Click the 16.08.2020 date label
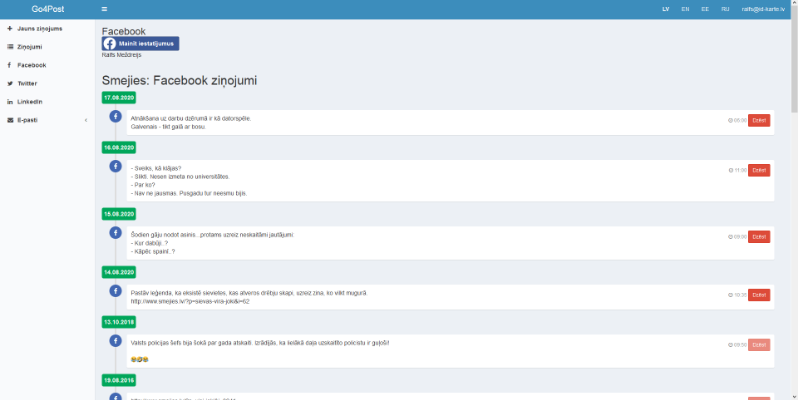This screenshot has width=798, height=400. coord(119,148)
